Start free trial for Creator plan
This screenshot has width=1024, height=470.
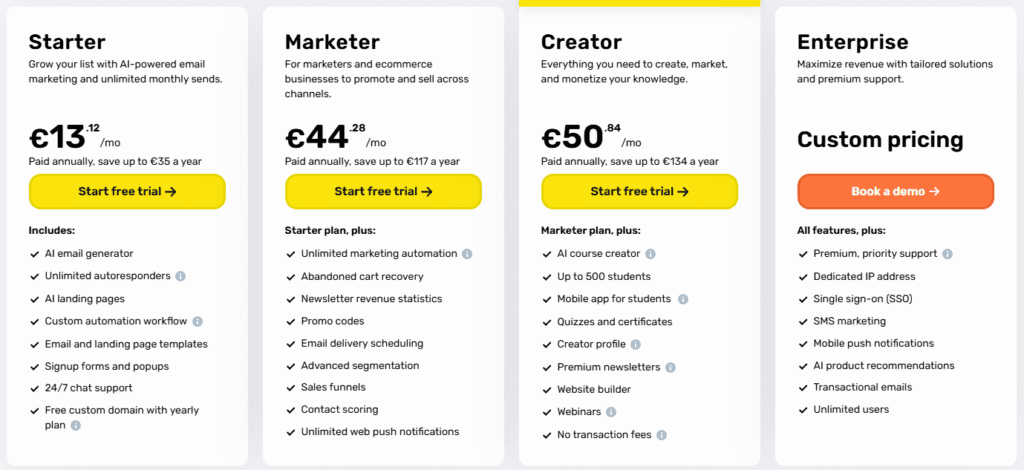point(639,191)
